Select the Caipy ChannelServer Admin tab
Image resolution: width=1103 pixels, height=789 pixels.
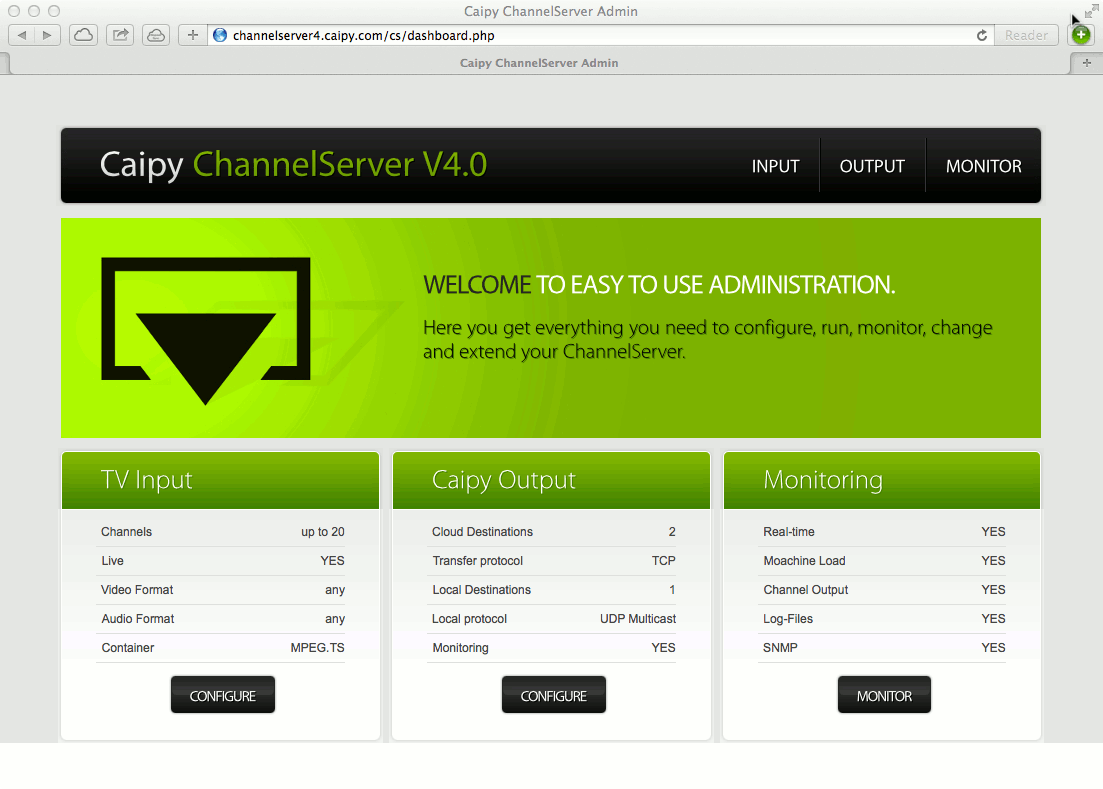pos(539,63)
